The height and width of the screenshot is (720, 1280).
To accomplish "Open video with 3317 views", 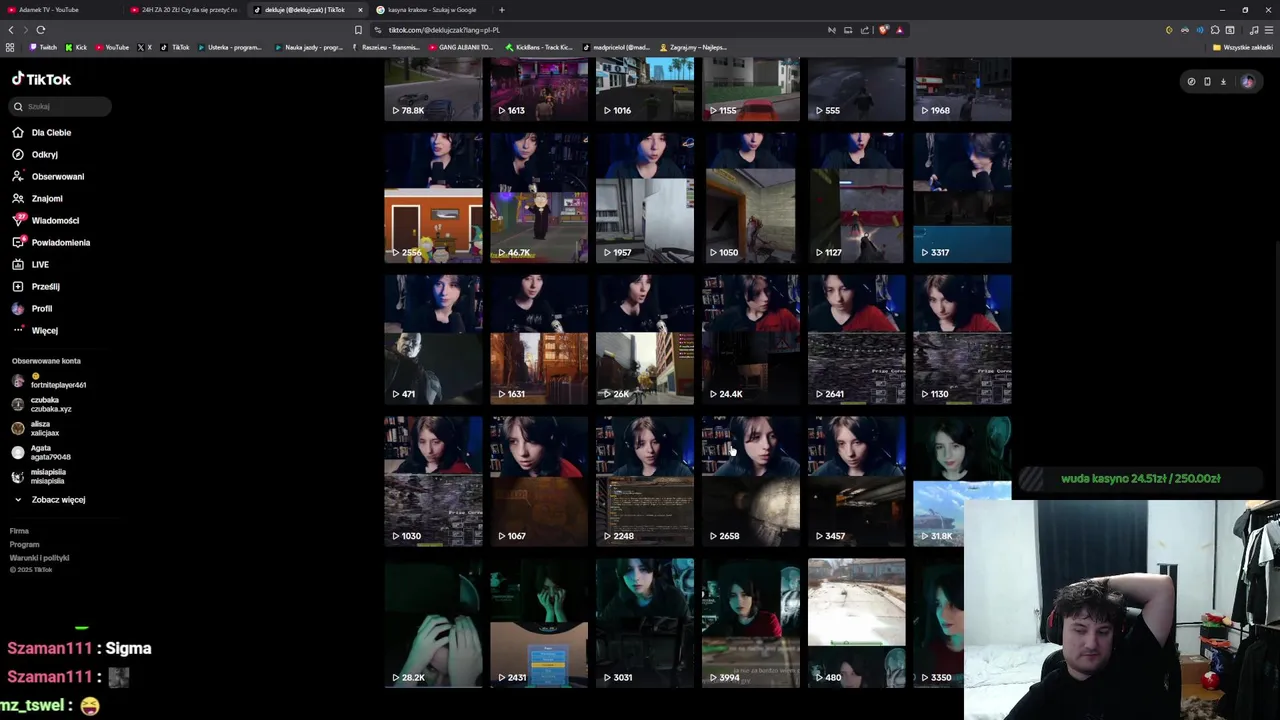I will (962, 198).
